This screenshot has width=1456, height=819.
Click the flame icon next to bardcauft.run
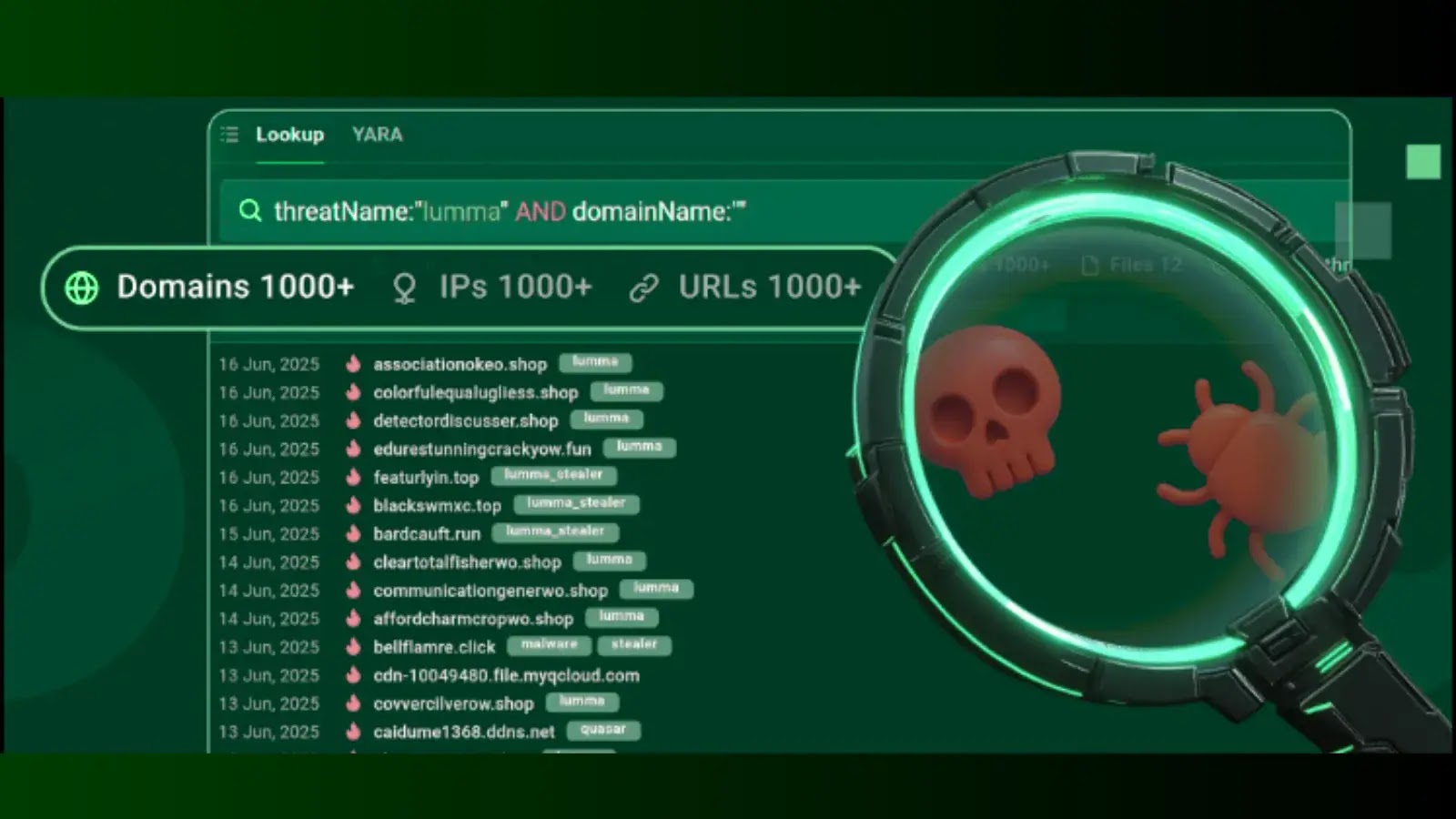(x=353, y=534)
